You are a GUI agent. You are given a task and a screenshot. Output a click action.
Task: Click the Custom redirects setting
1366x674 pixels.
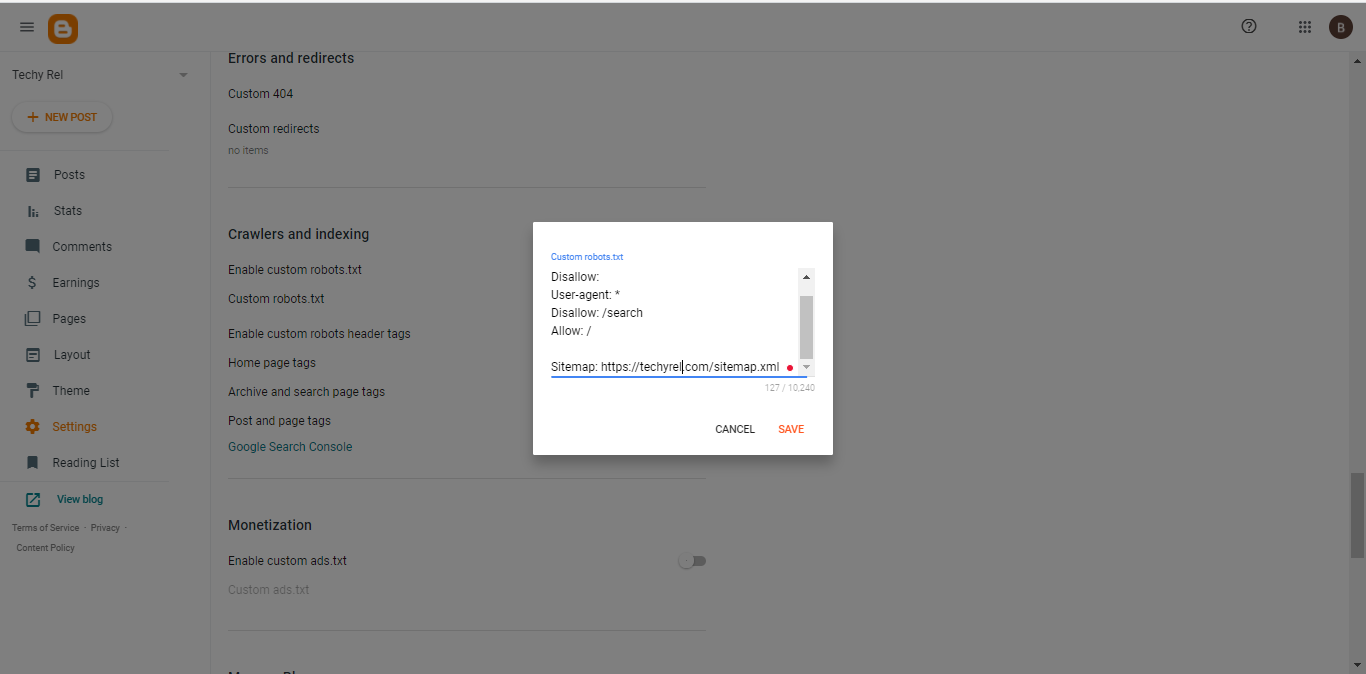(x=274, y=129)
